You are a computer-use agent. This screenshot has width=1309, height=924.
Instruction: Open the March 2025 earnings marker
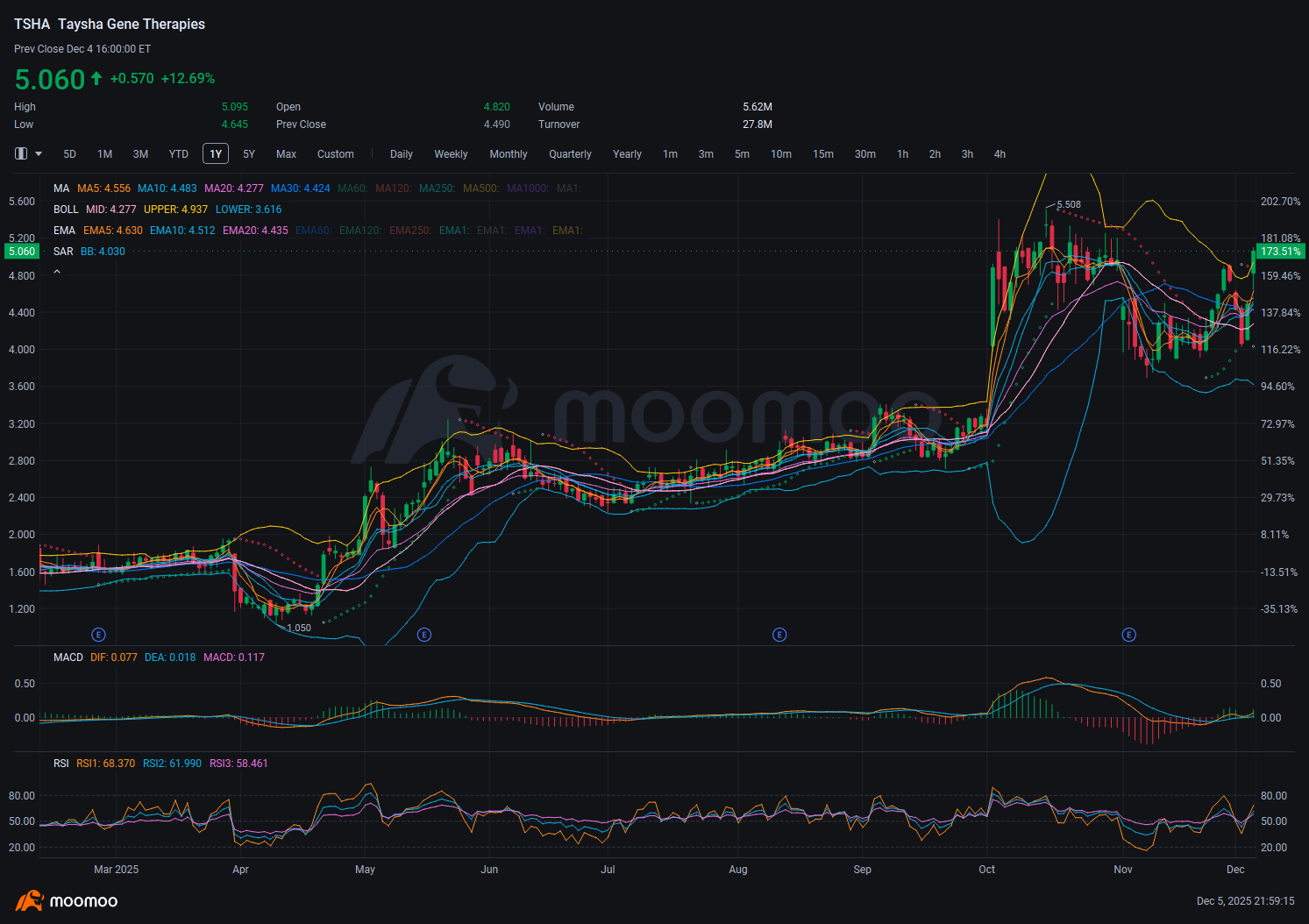[98, 634]
